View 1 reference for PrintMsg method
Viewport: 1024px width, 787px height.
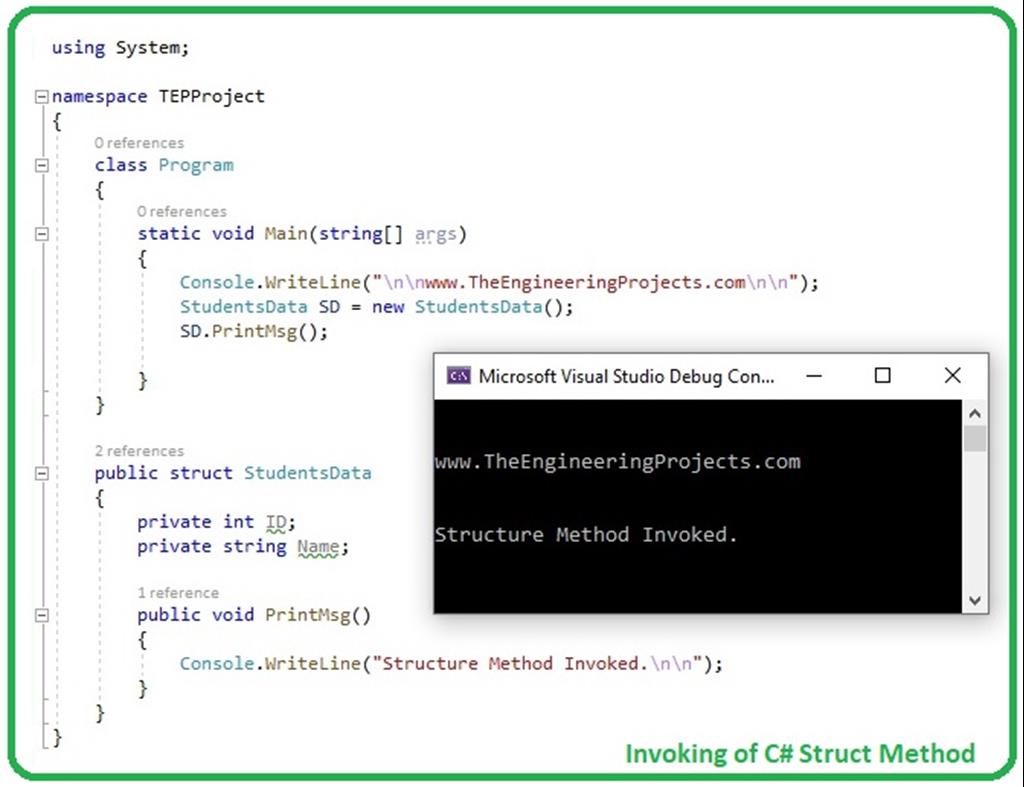(178, 593)
